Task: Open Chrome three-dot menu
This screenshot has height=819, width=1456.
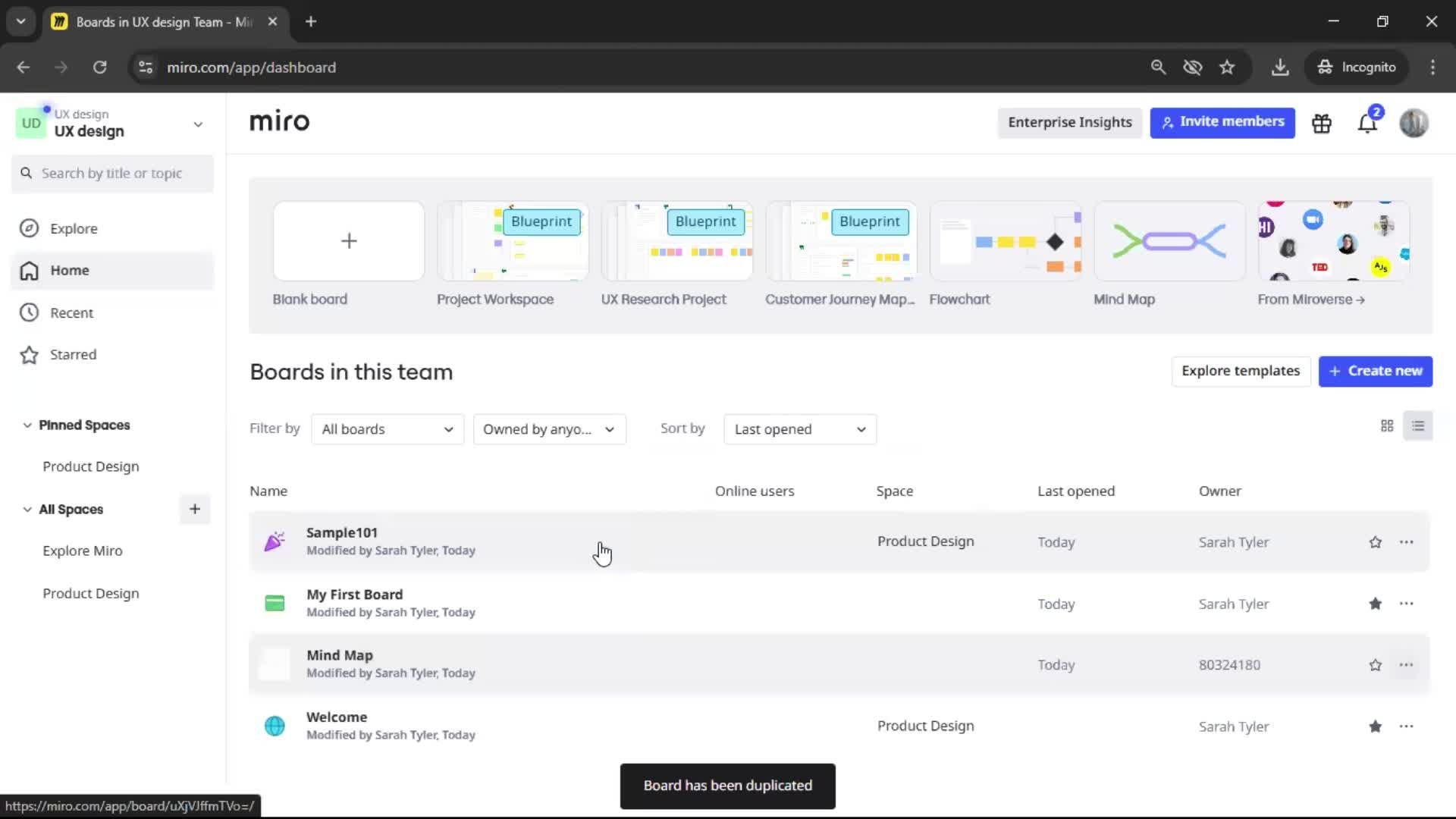Action: 1432,67
